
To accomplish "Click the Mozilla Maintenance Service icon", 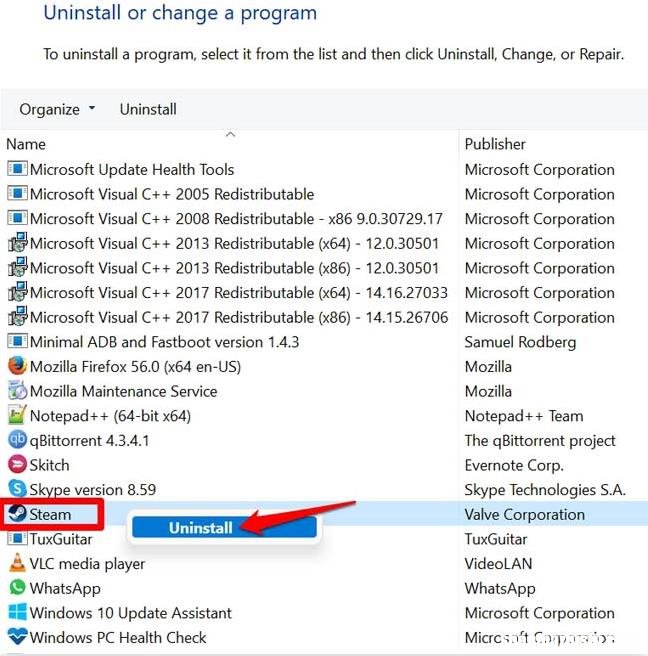I will click(17, 391).
